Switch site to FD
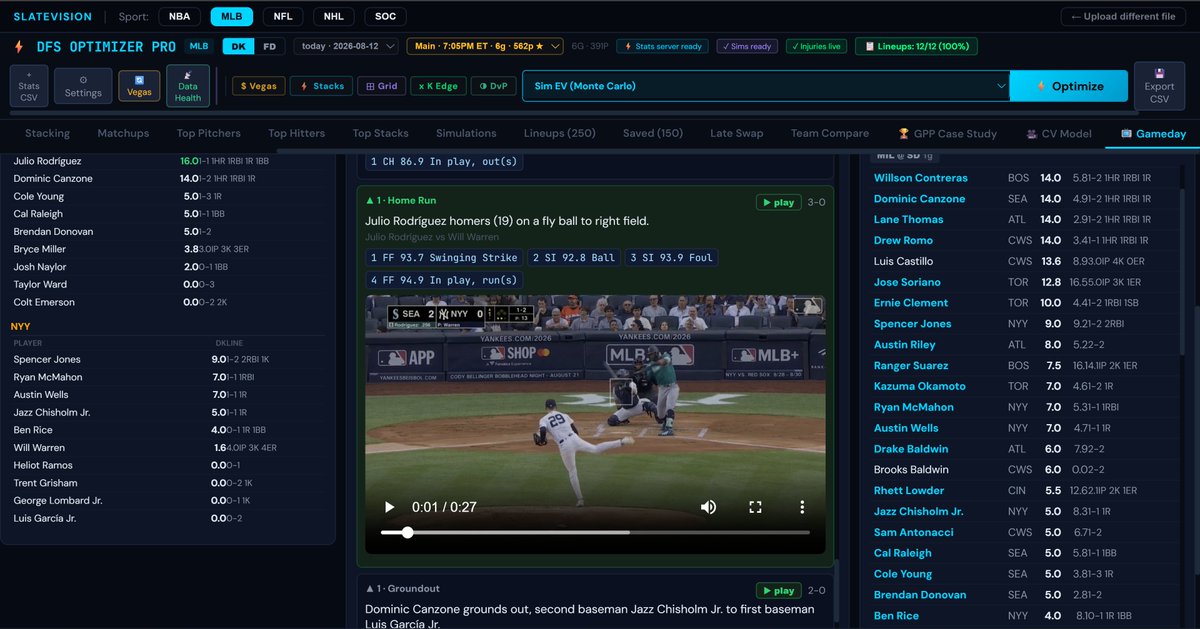 coord(269,46)
